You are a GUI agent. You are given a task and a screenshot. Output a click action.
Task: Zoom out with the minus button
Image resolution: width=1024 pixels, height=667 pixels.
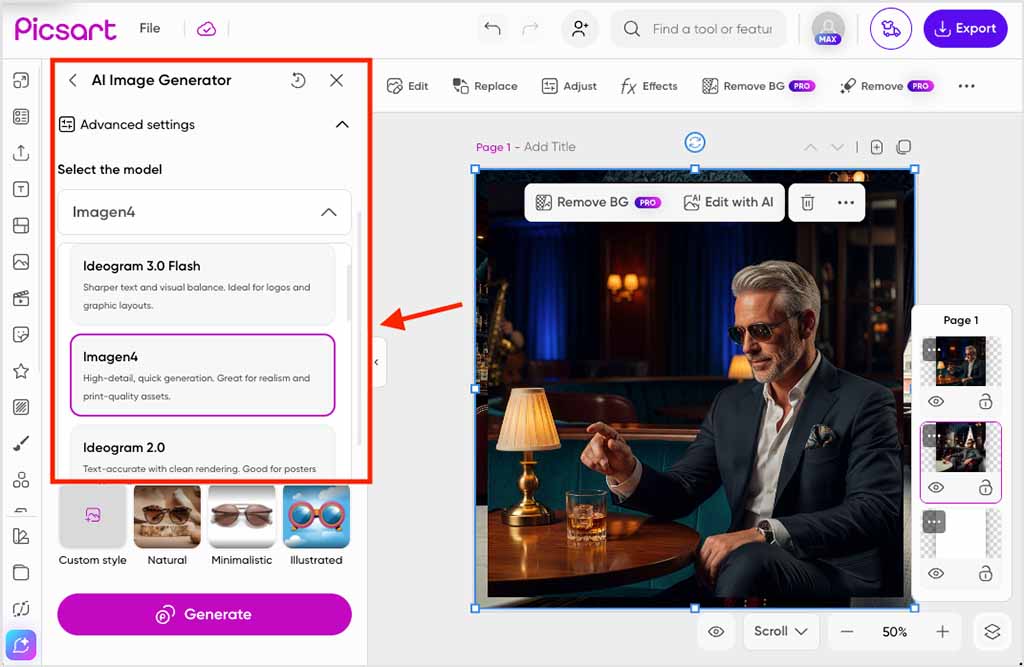pos(847,632)
